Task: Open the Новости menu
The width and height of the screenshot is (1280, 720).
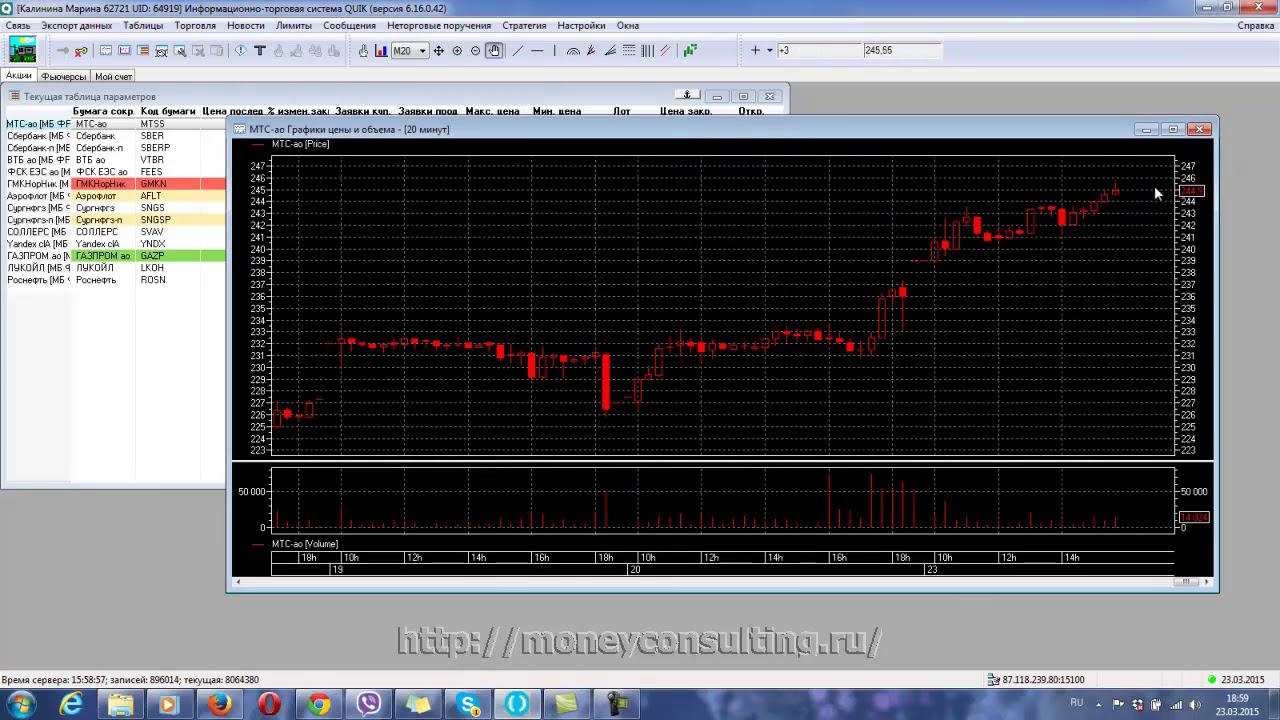Action: [x=246, y=26]
